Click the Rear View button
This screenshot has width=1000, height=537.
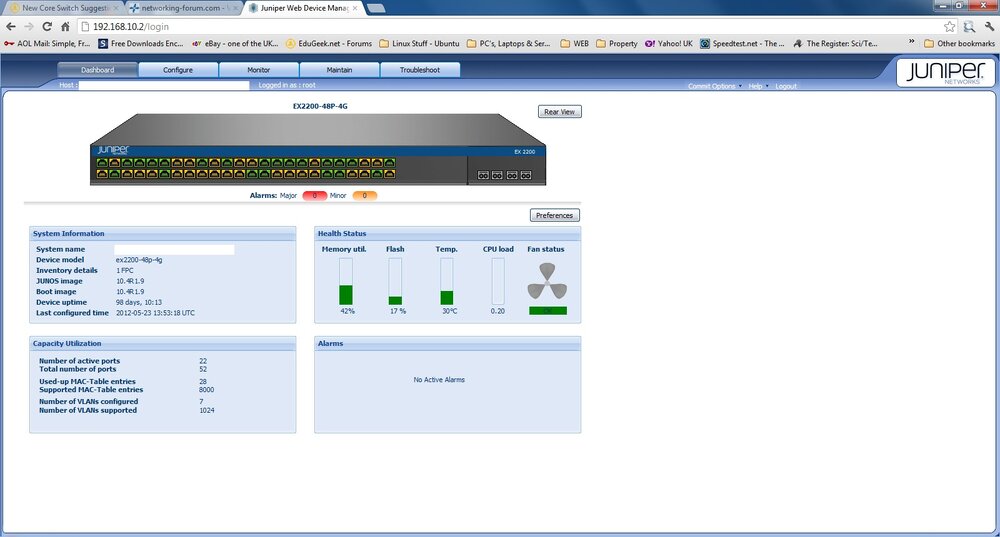559,112
